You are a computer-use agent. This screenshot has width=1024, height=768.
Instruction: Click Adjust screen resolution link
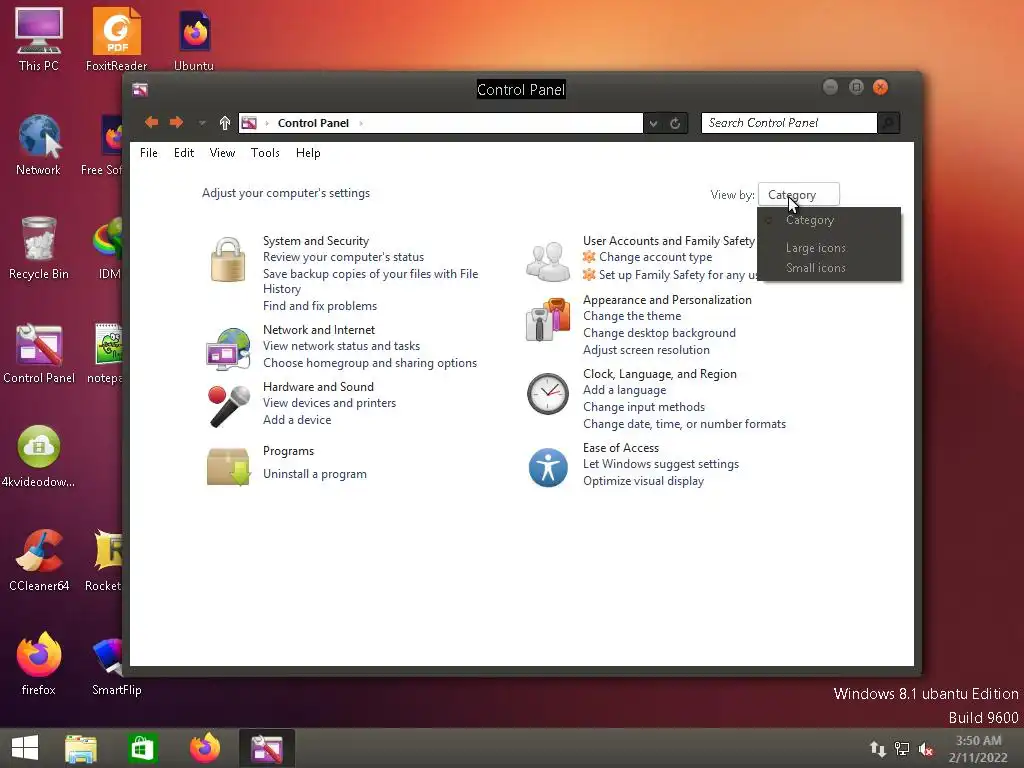coord(647,350)
